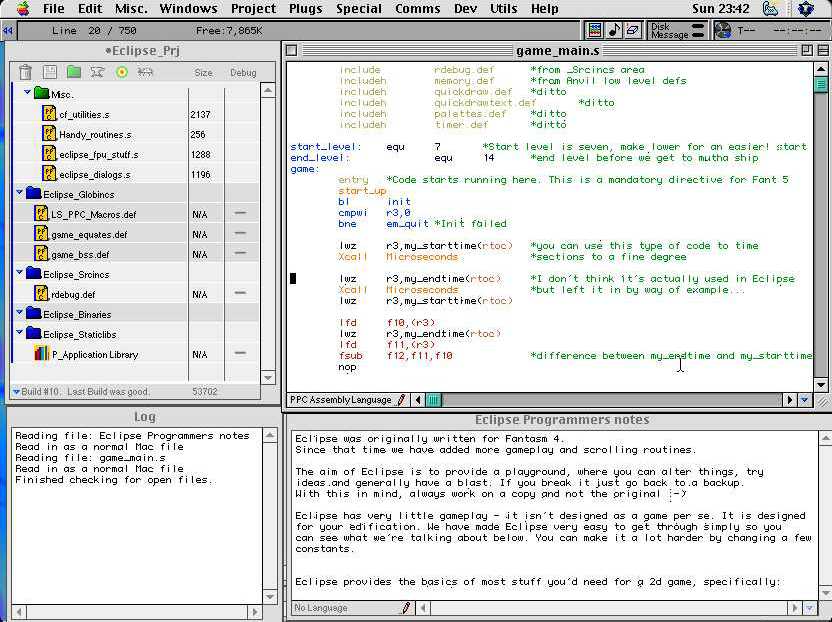Click the striped list icon beside music note
This screenshot has height=622, width=832.
(x=595, y=30)
